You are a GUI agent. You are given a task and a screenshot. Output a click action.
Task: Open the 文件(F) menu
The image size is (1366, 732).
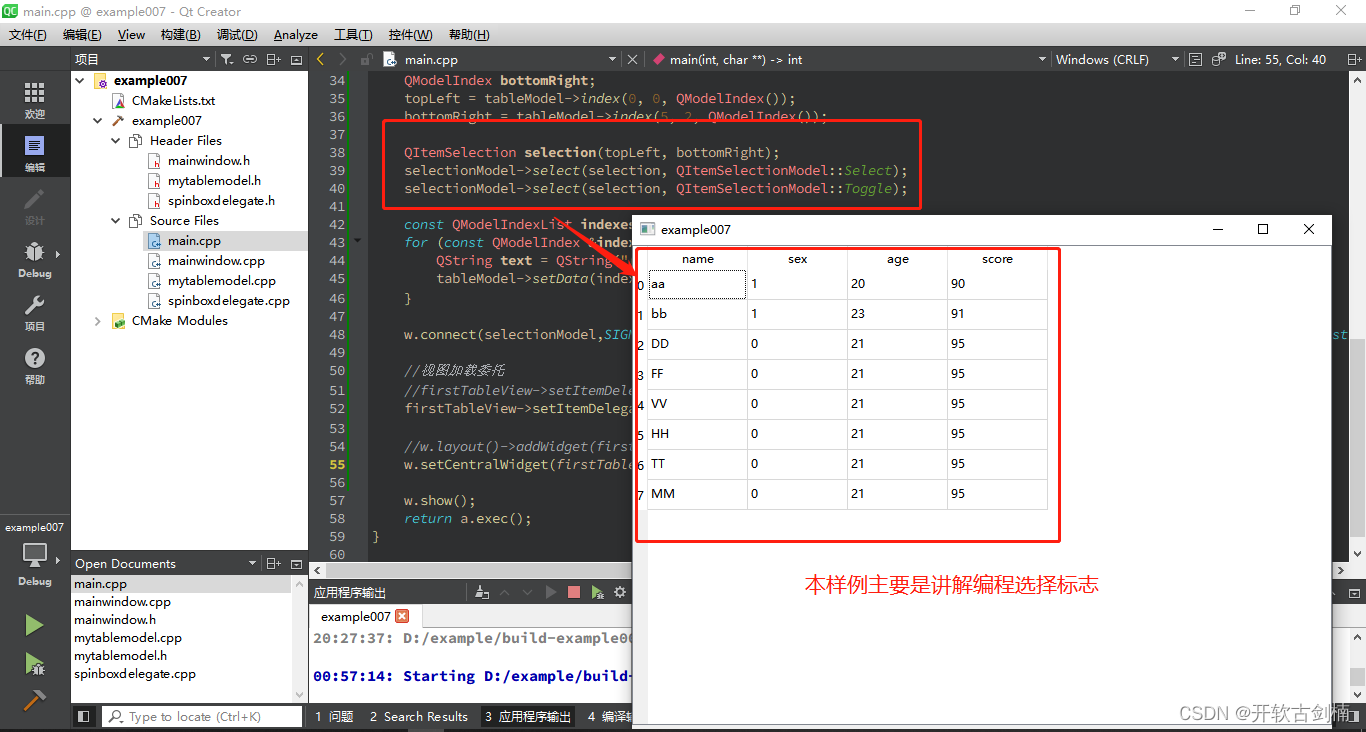[28, 35]
